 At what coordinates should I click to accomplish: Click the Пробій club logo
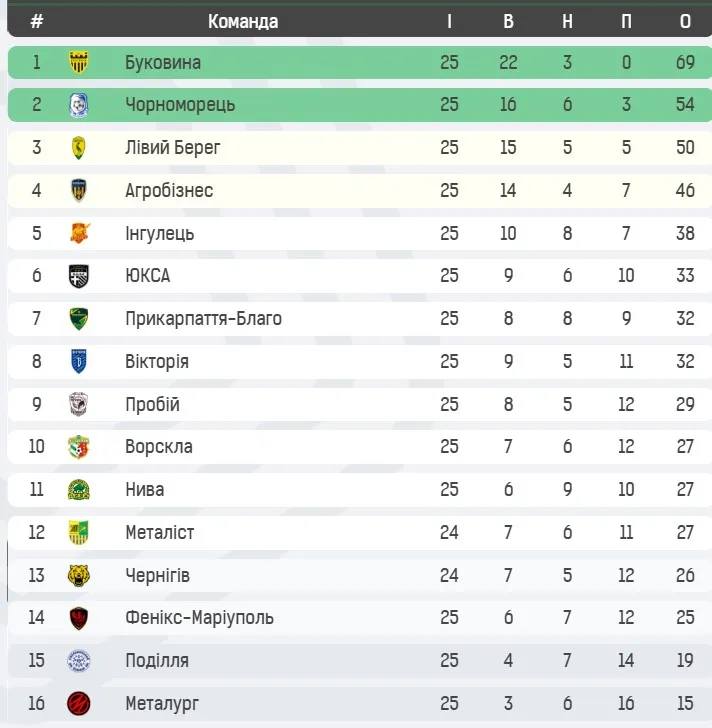78,404
